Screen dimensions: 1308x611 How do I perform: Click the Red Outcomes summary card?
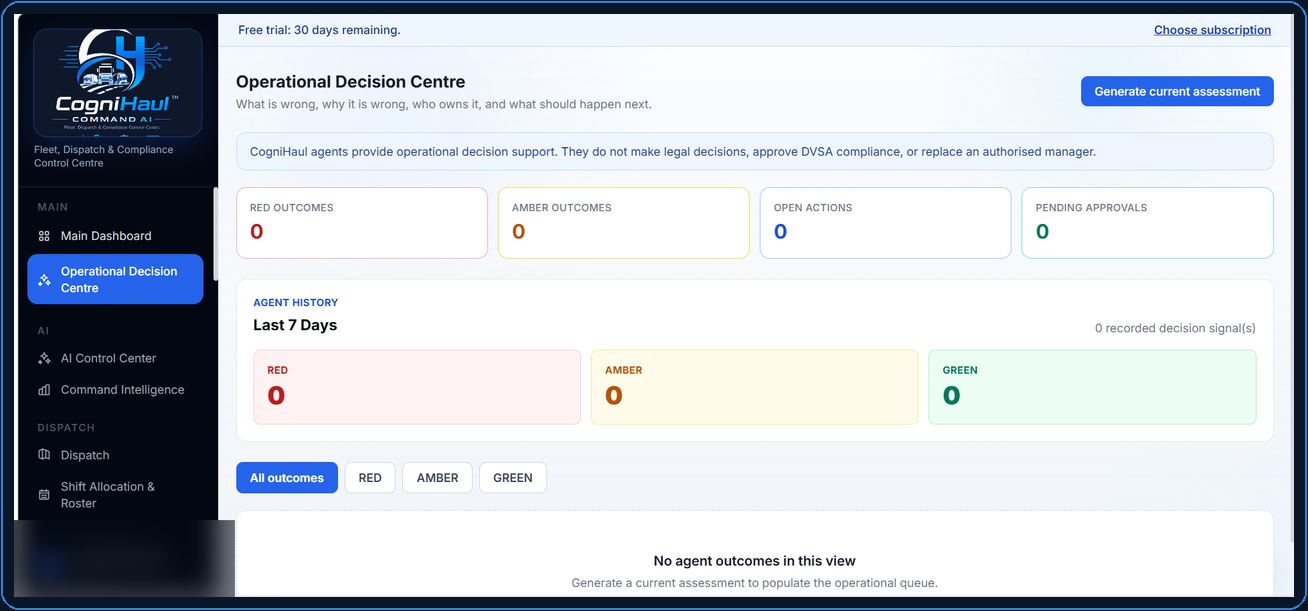point(362,223)
